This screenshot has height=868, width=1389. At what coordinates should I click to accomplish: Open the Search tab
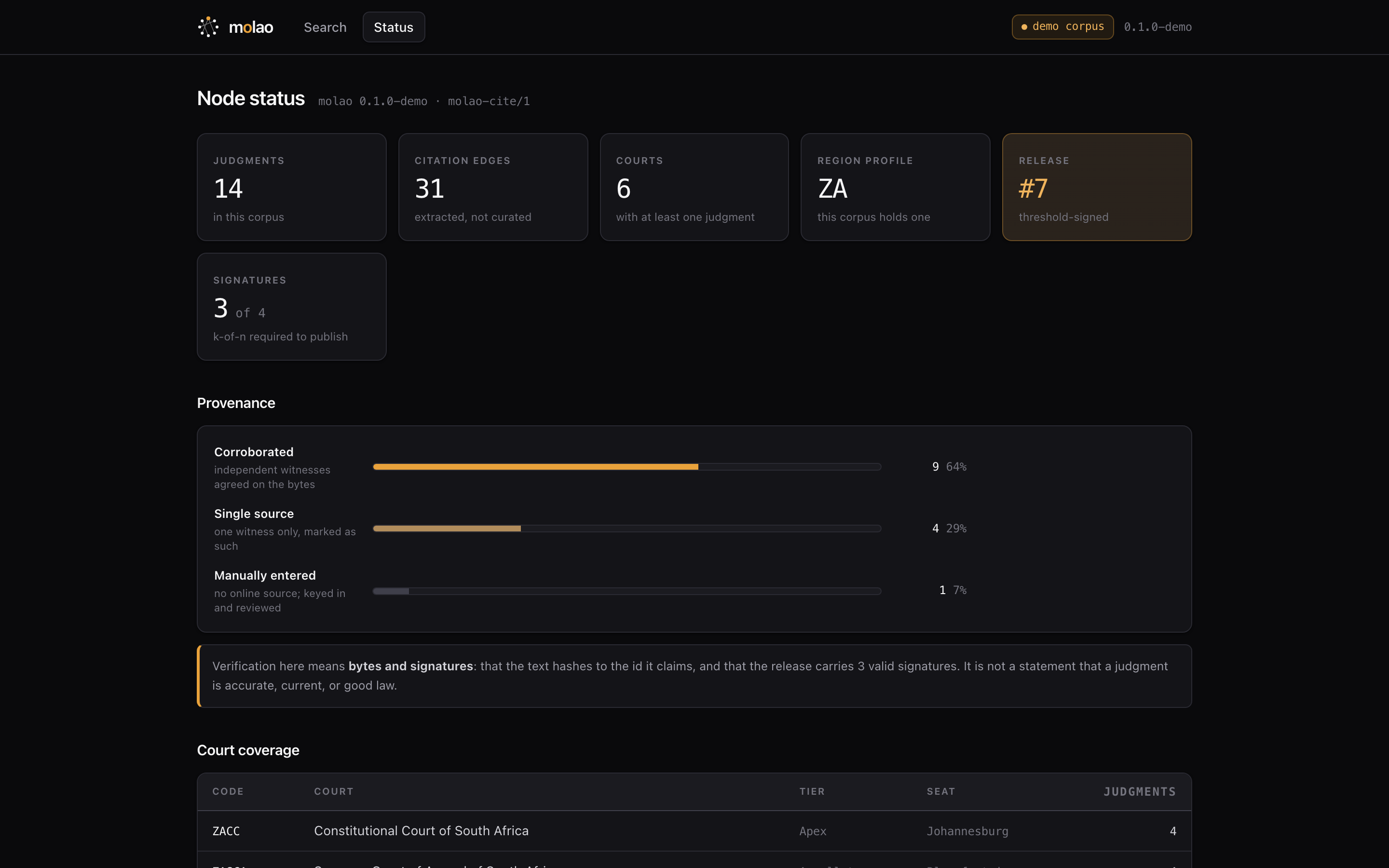(325, 27)
